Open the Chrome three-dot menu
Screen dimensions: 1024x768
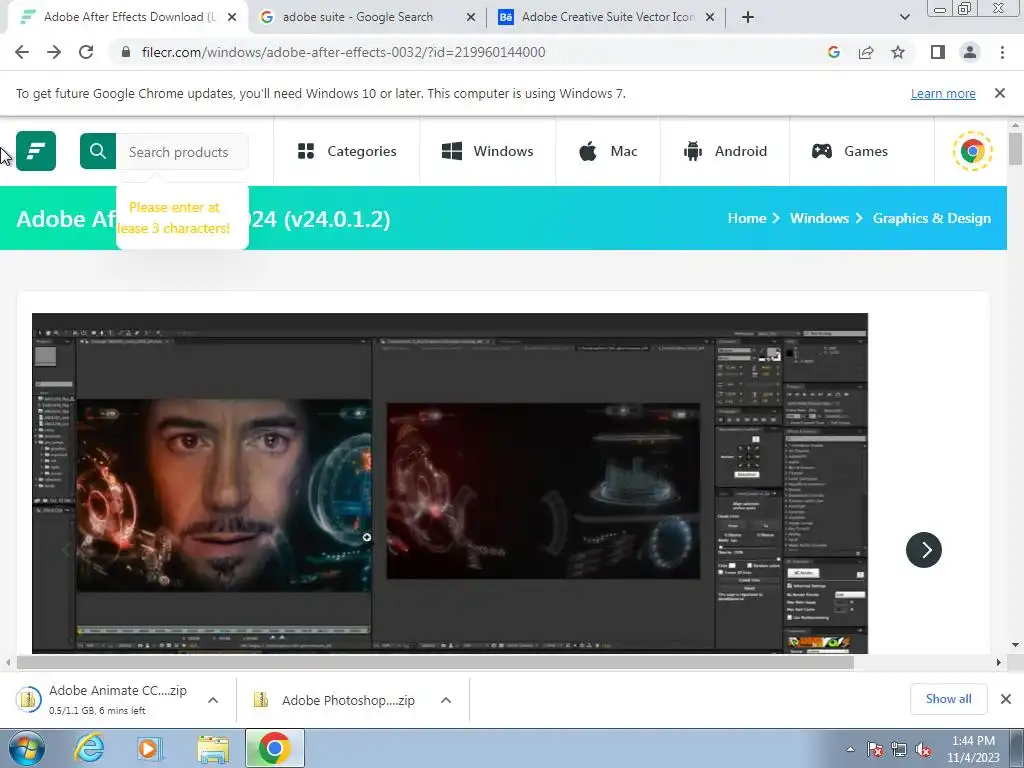pos(1002,52)
